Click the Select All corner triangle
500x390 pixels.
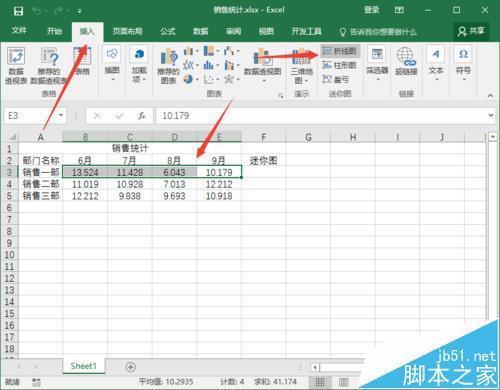12,137
